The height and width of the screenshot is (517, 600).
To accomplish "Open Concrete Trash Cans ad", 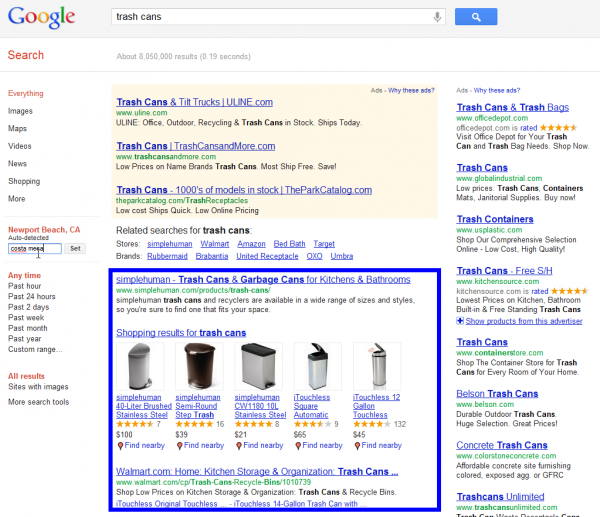I will pyautogui.click(x=502, y=445).
